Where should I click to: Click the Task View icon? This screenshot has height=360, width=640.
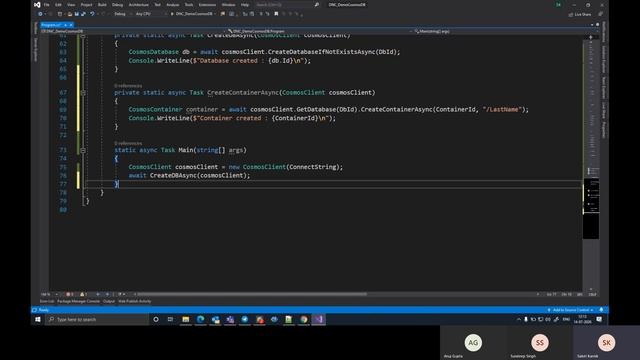(170, 320)
